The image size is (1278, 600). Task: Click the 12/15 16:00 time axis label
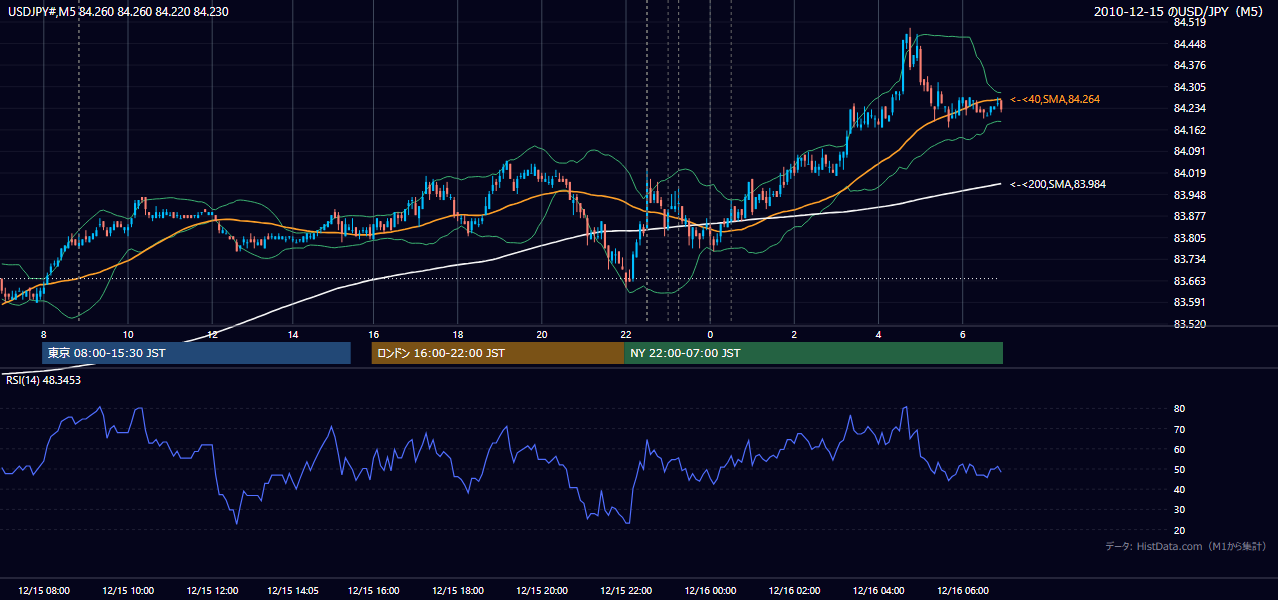tap(376, 591)
